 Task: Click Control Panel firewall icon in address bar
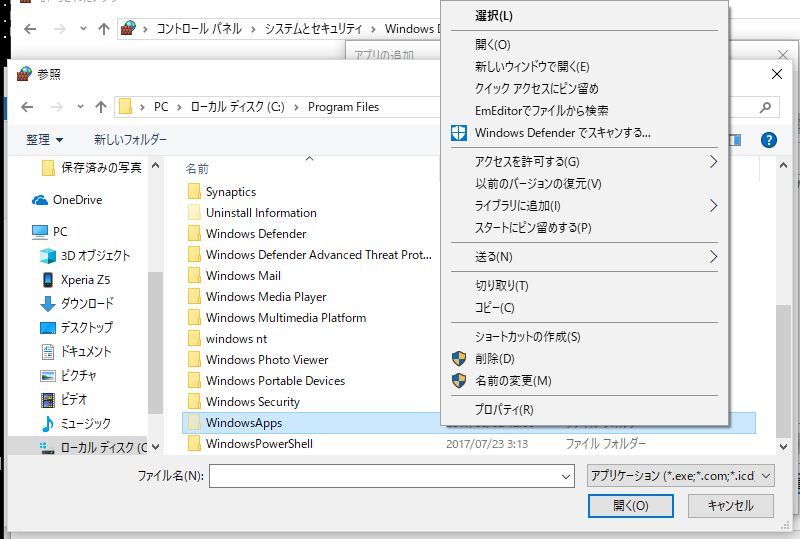point(128,28)
